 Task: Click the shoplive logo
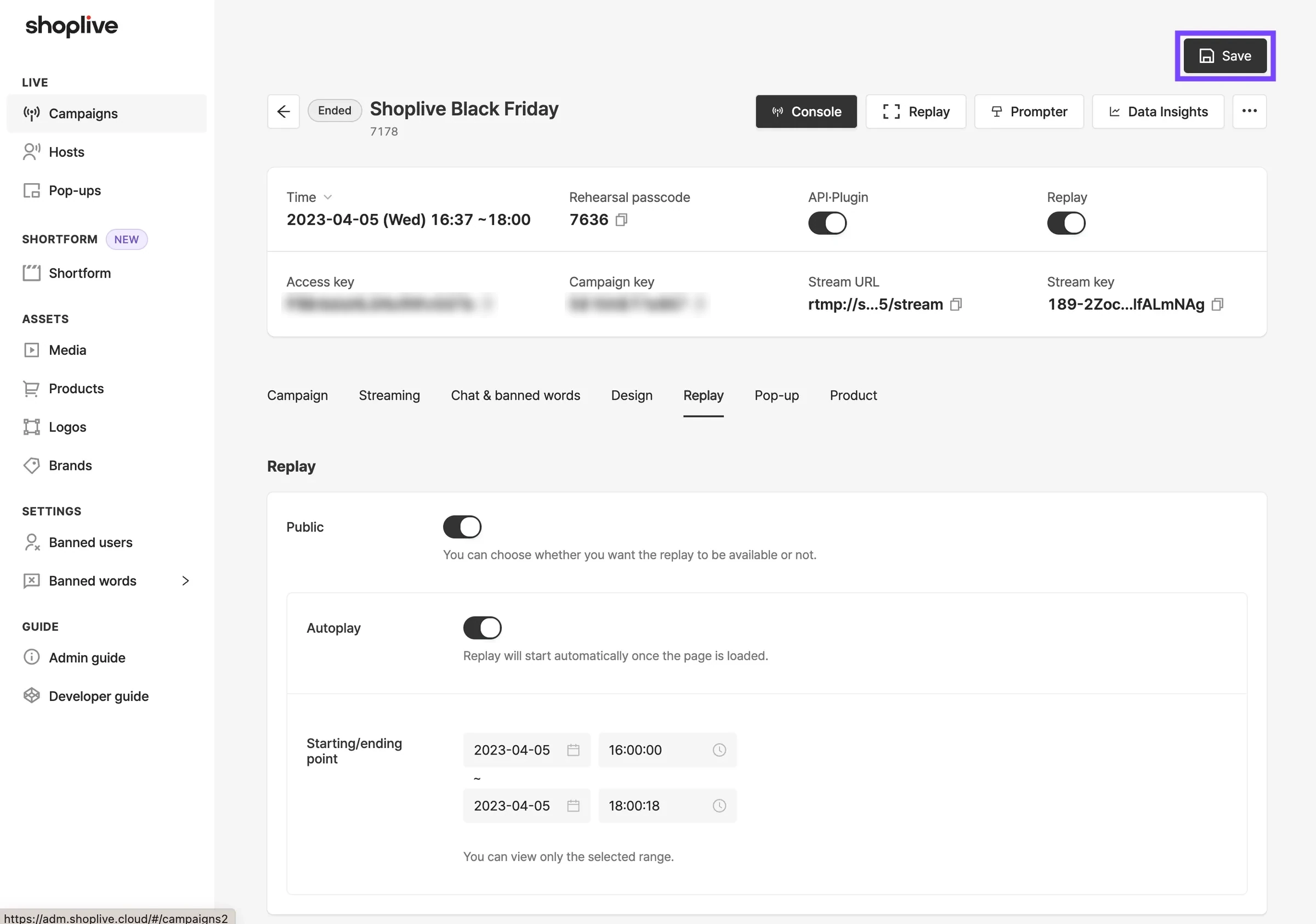click(x=72, y=26)
